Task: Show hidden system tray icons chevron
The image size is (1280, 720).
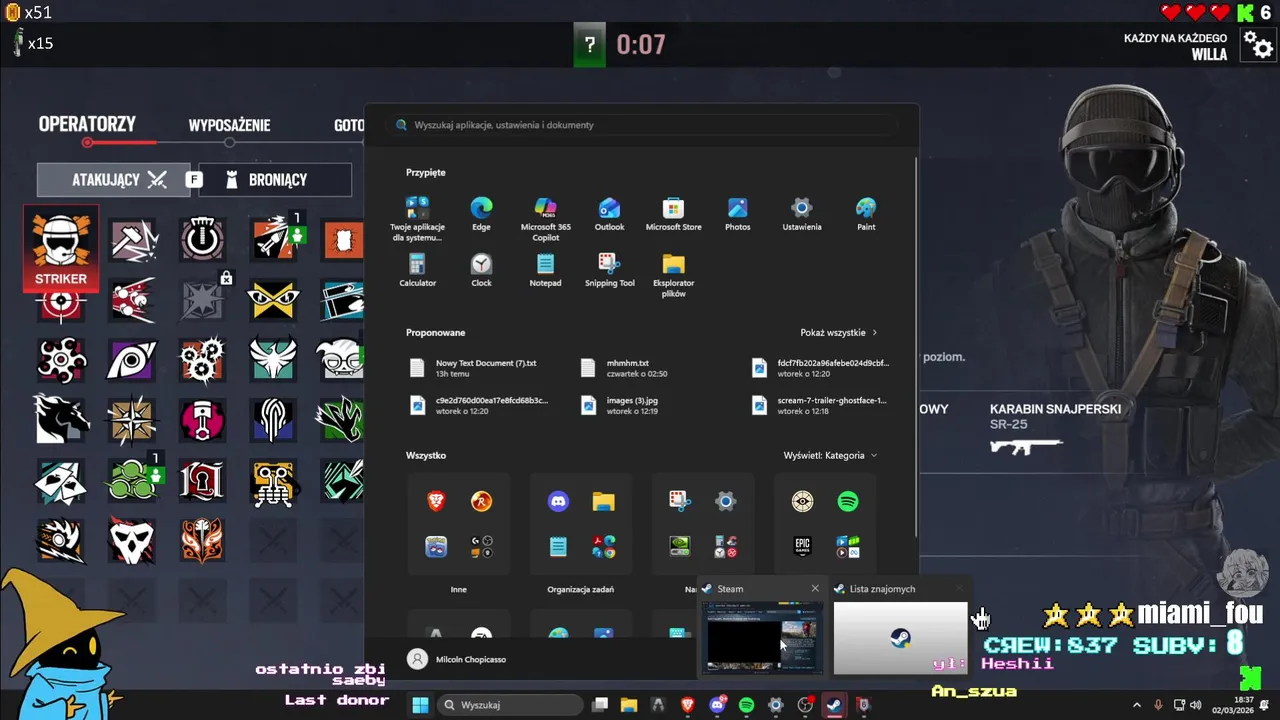Action: click(x=1136, y=705)
